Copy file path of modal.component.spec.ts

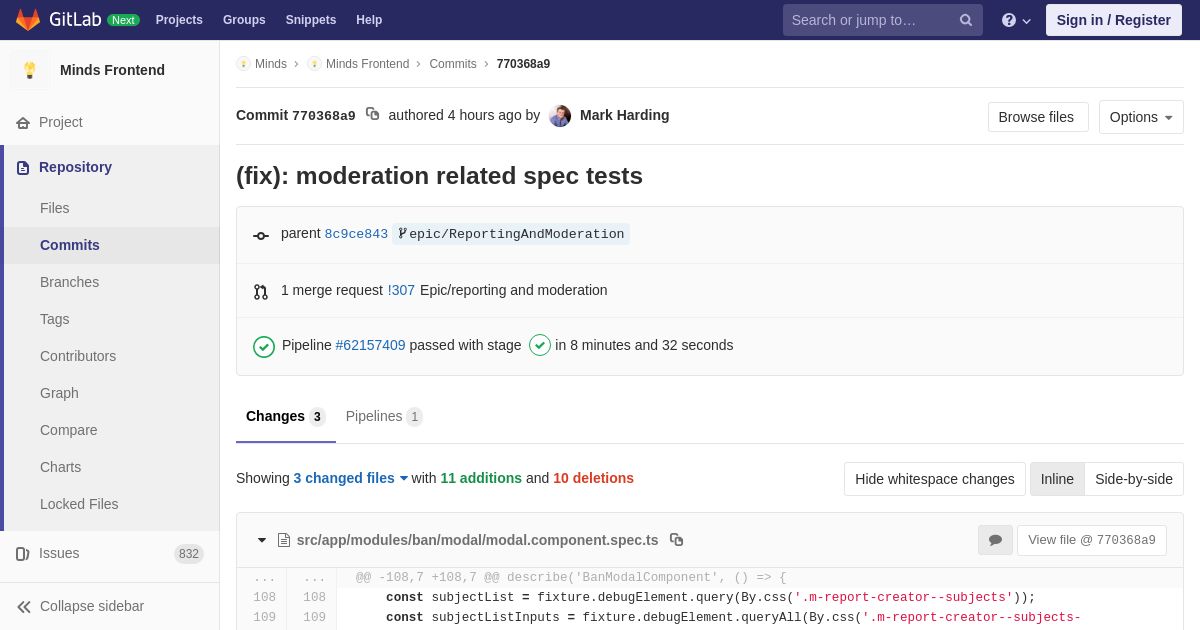pos(676,540)
